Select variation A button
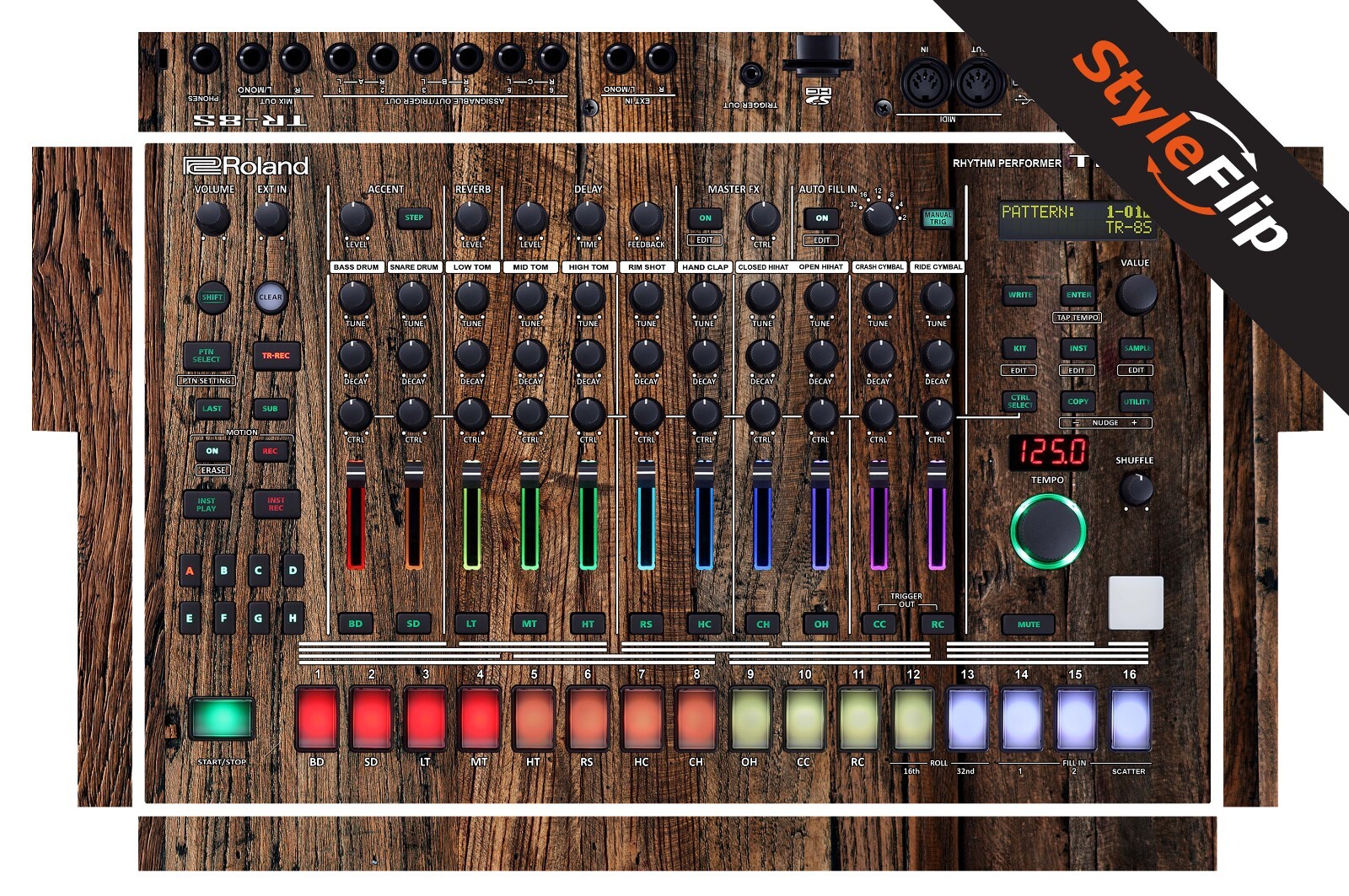1349x896 pixels. [190, 571]
